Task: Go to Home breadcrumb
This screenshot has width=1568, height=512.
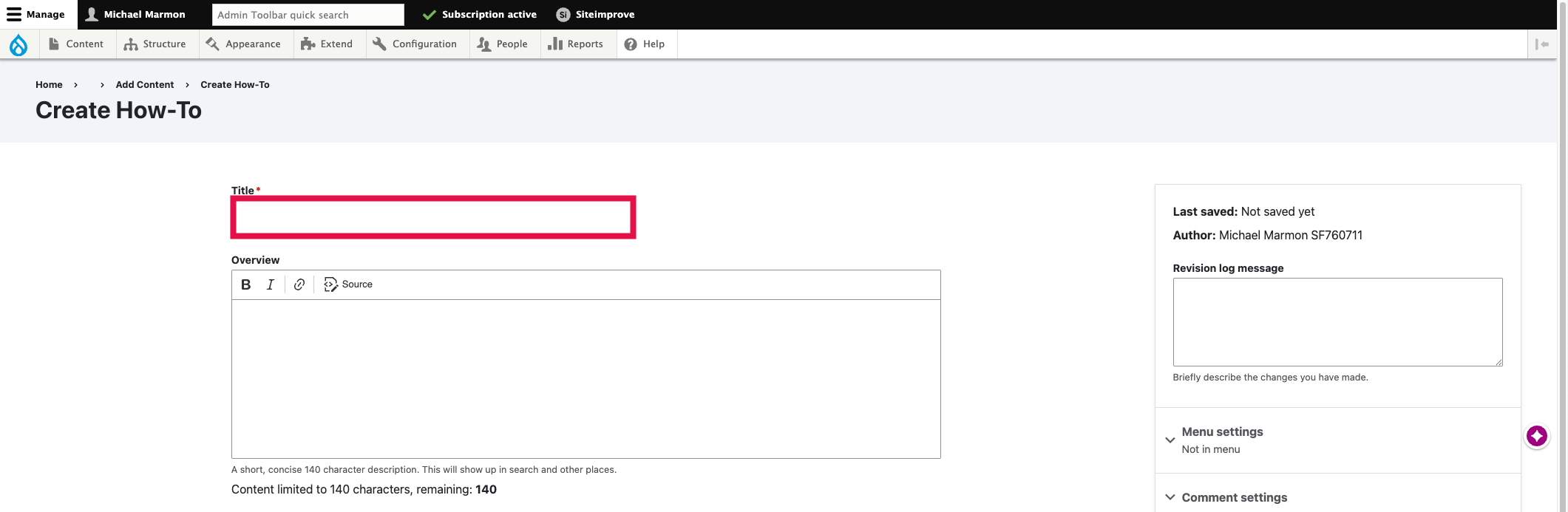Action: click(x=49, y=85)
